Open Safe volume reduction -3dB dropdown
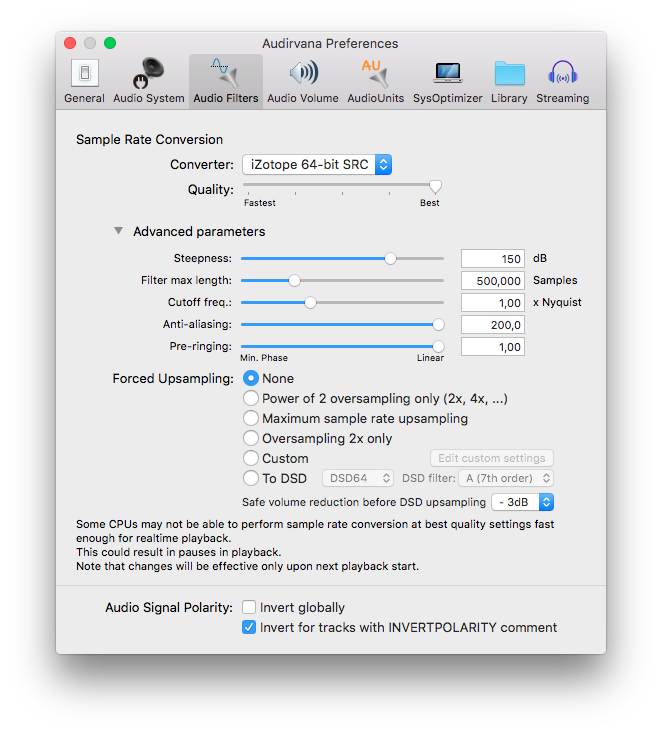 coord(522,502)
